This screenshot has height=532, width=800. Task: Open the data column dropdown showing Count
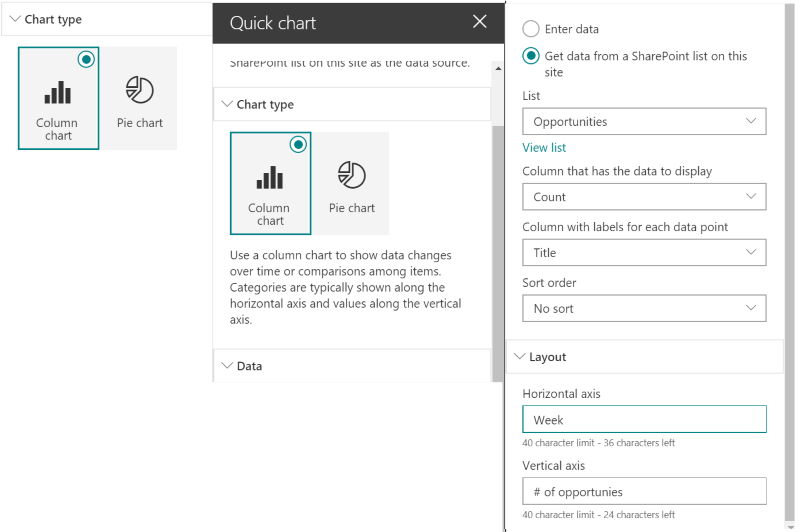644,197
